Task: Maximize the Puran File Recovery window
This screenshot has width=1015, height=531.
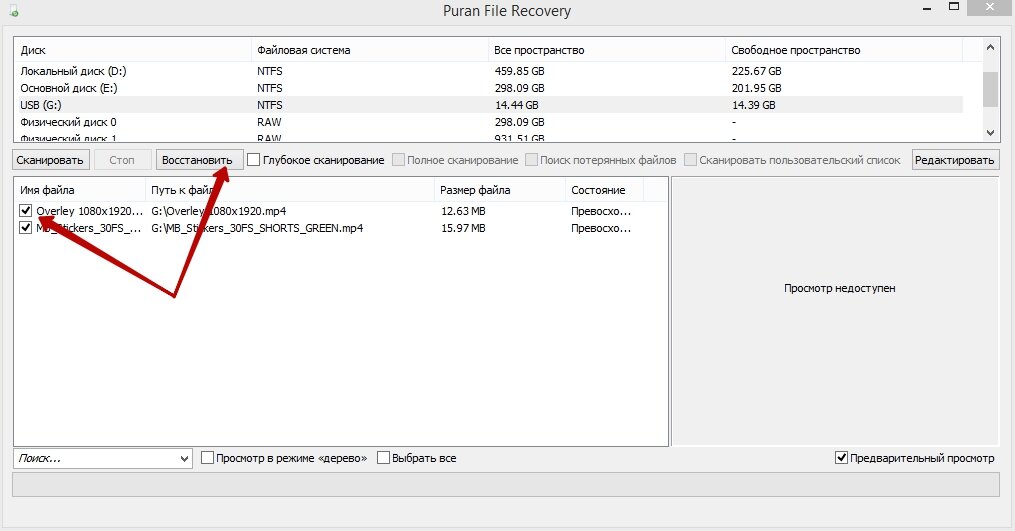Action: 954,7
